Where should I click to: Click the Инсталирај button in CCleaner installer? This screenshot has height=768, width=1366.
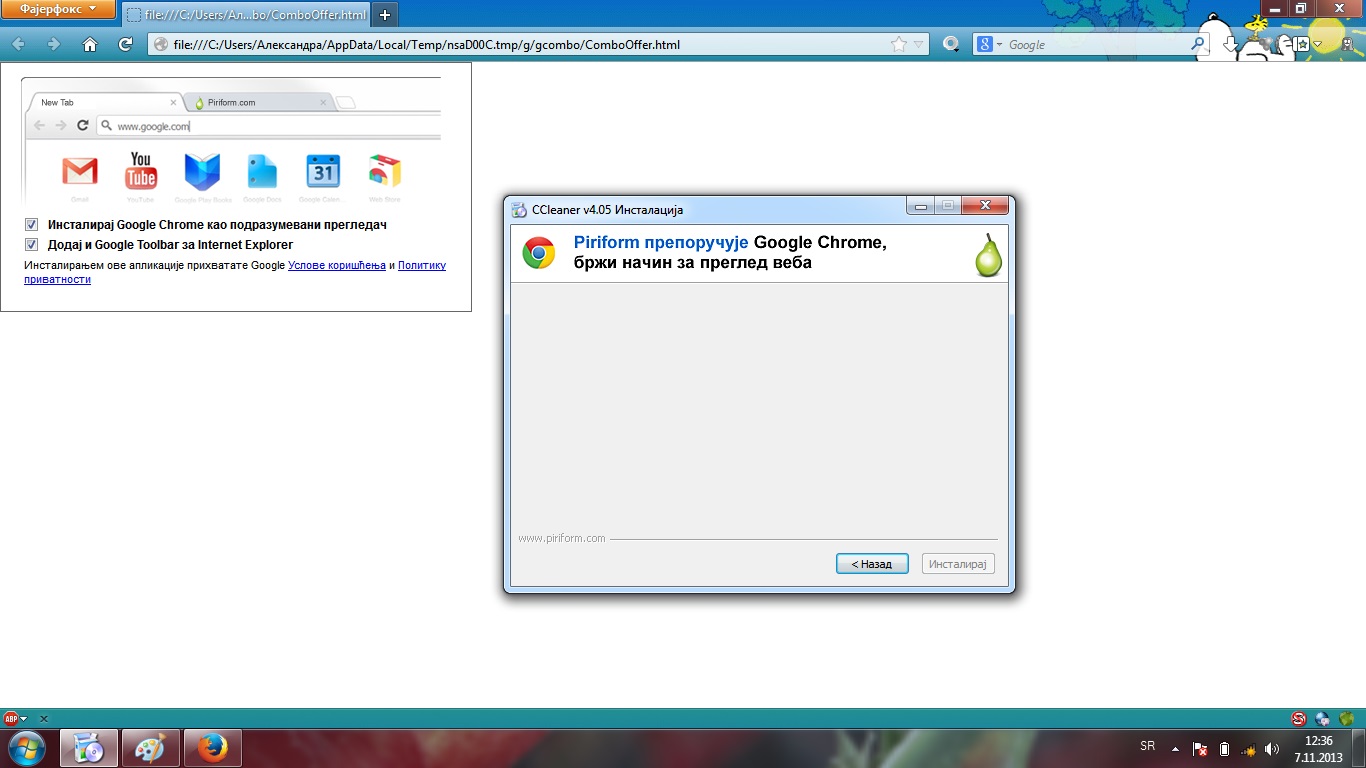(x=958, y=564)
